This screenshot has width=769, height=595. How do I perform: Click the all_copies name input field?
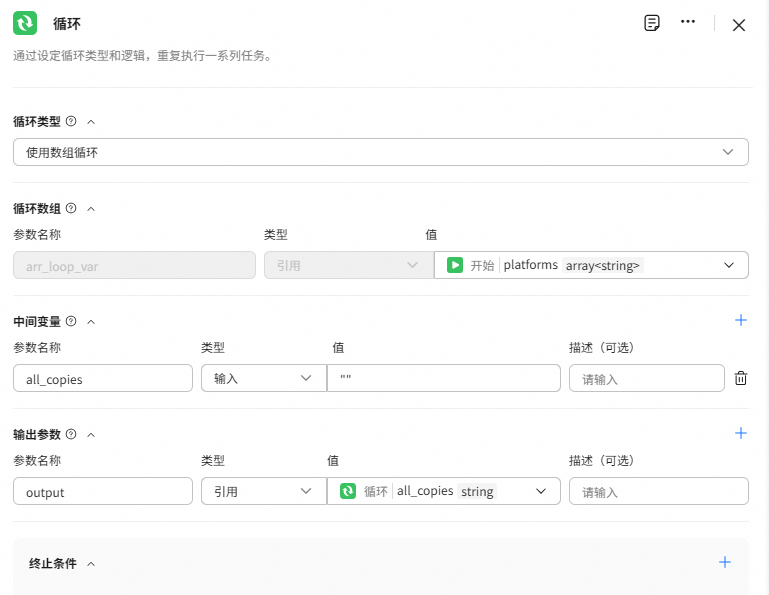tap(103, 378)
